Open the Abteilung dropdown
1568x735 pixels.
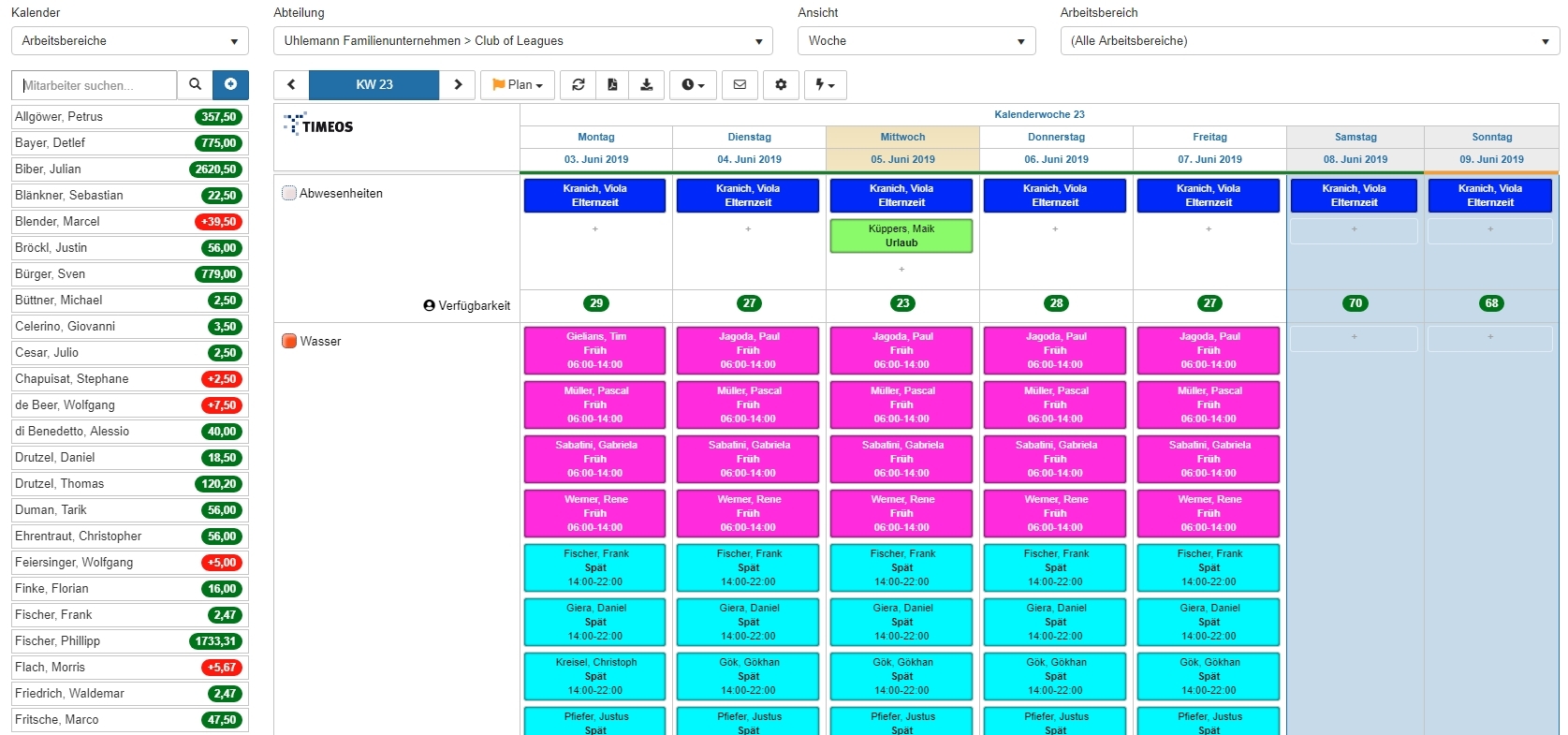click(x=523, y=41)
